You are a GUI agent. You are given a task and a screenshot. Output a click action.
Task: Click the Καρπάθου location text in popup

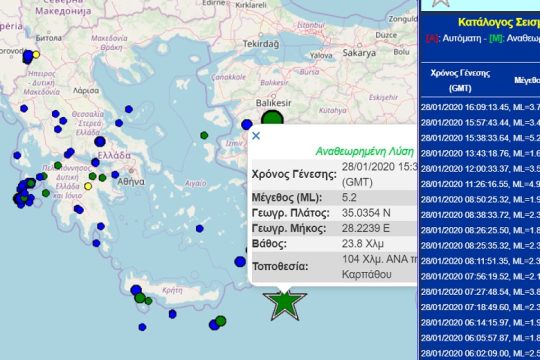pos(366,275)
